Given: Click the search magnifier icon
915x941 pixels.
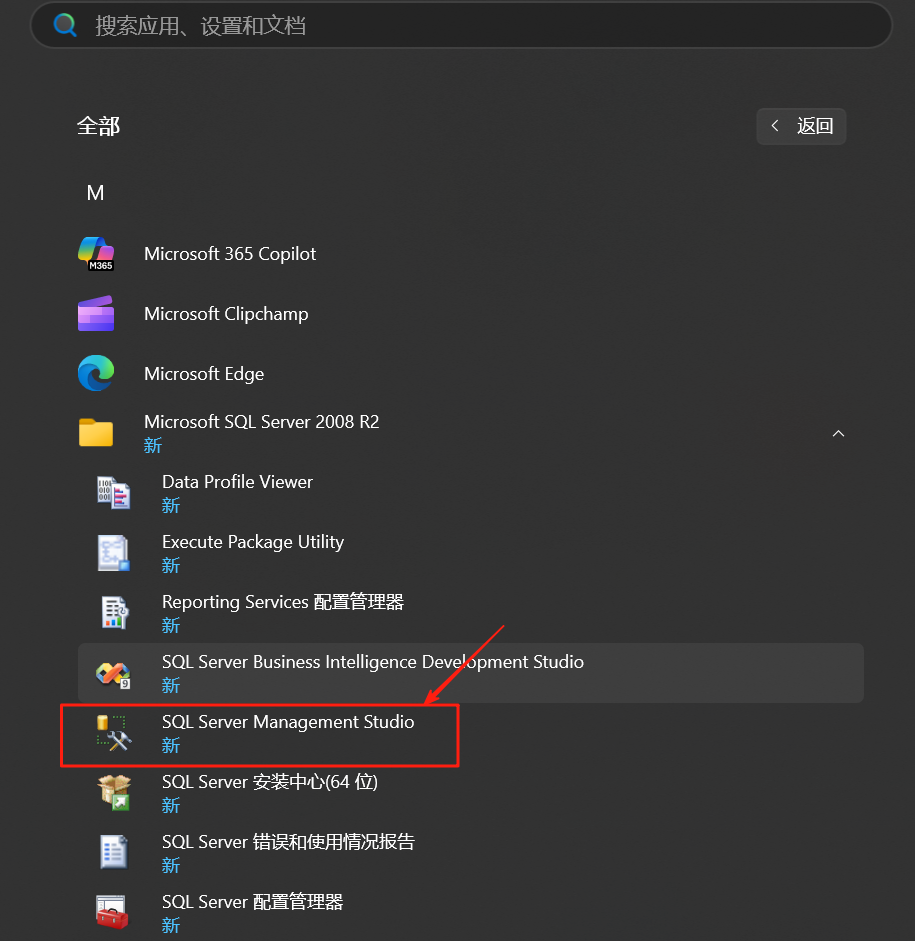Looking at the screenshot, I should click(65, 25).
